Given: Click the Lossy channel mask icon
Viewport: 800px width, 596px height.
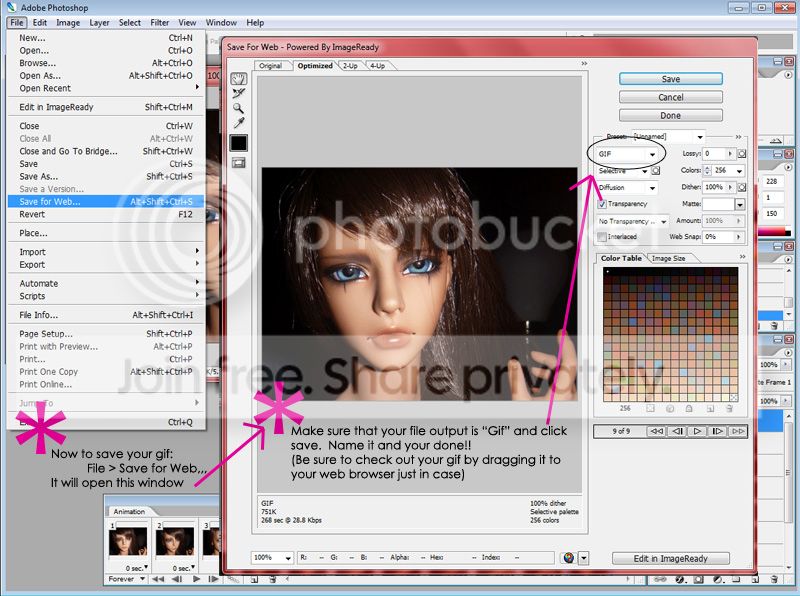Looking at the screenshot, I should (742, 154).
